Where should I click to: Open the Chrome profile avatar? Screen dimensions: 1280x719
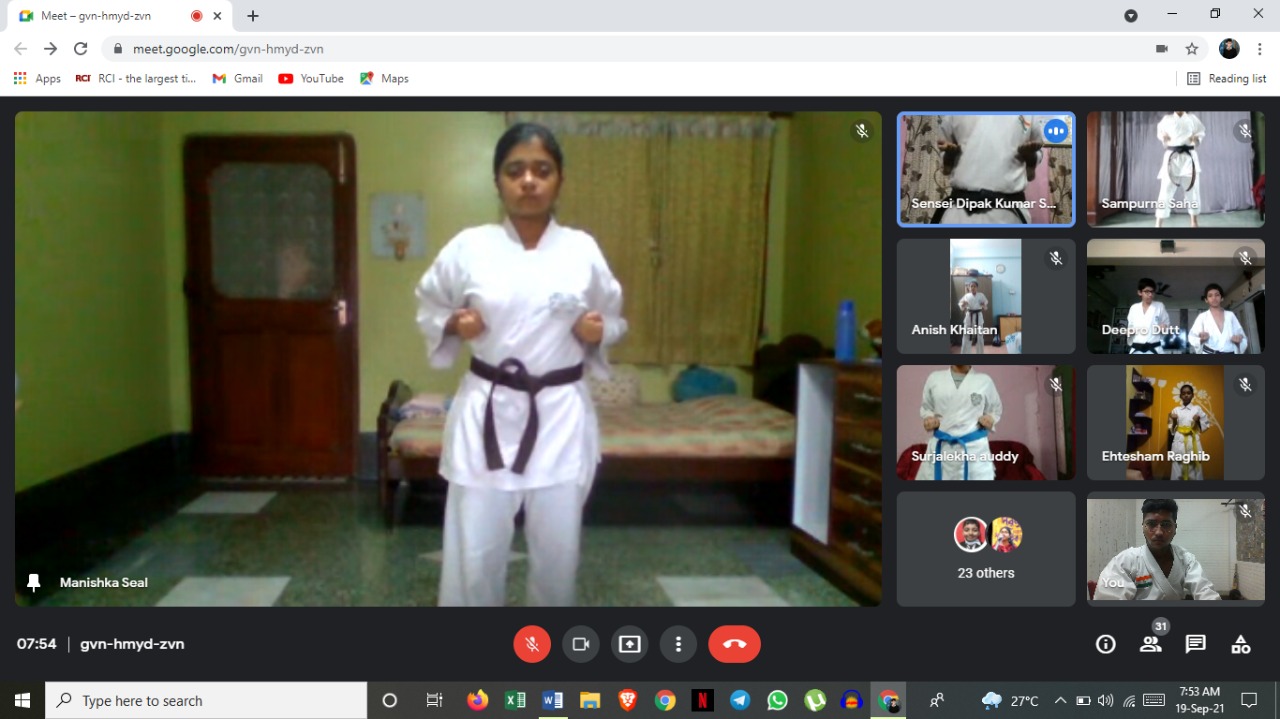[x=1230, y=48]
